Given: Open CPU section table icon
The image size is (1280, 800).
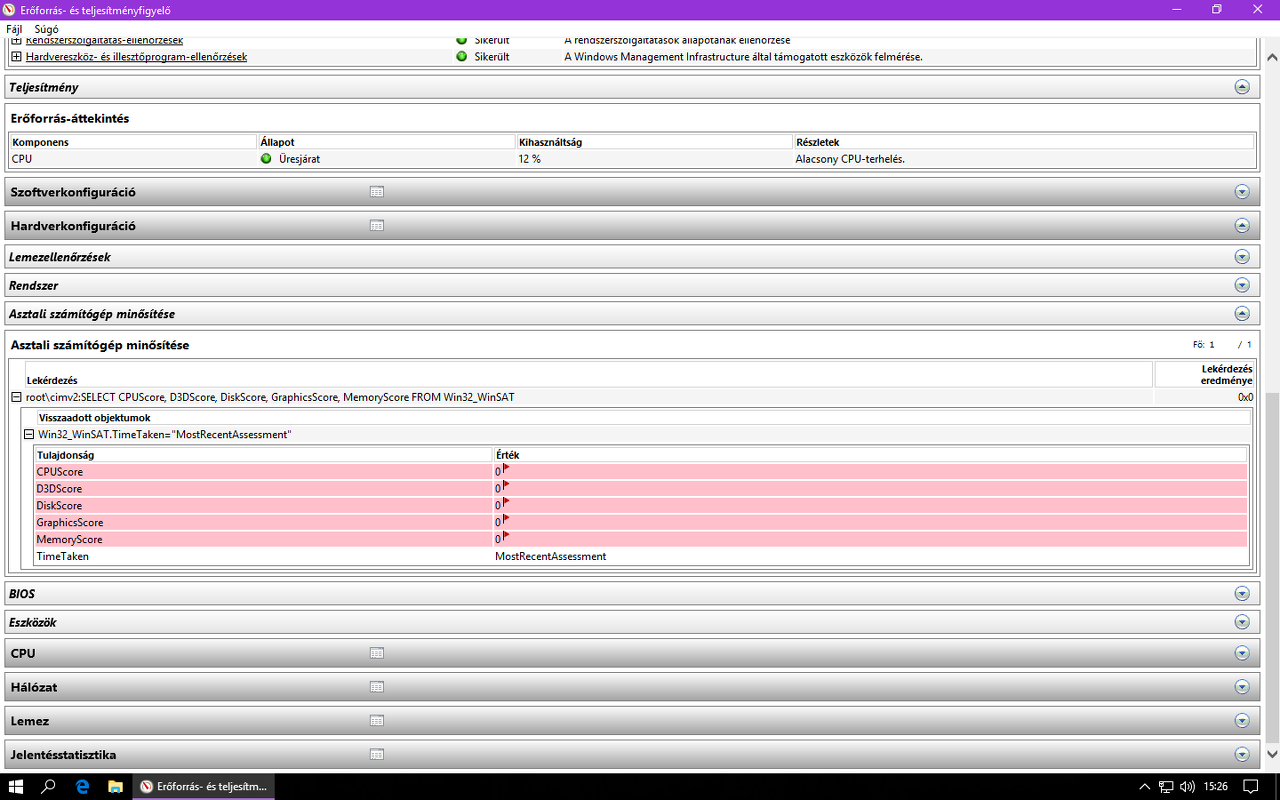Looking at the screenshot, I should click(x=377, y=654).
